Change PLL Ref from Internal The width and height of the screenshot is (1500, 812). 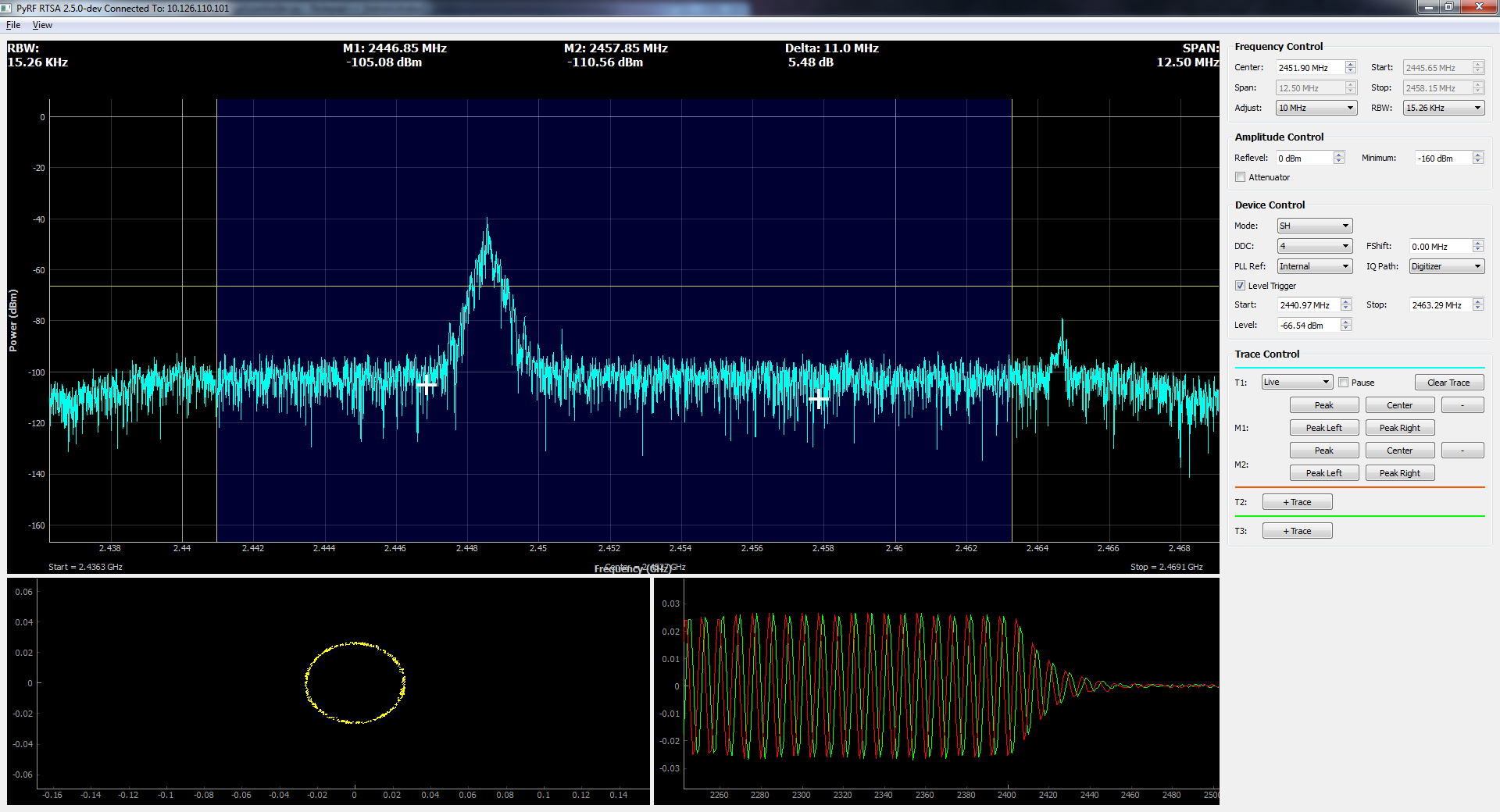[x=1313, y=265]
